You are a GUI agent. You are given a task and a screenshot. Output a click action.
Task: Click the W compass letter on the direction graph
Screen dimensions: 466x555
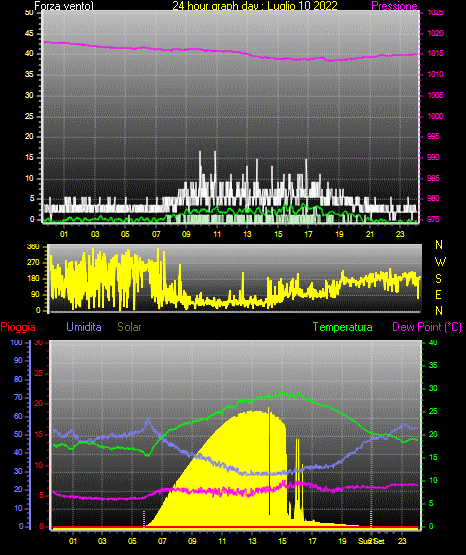(440, 262)
